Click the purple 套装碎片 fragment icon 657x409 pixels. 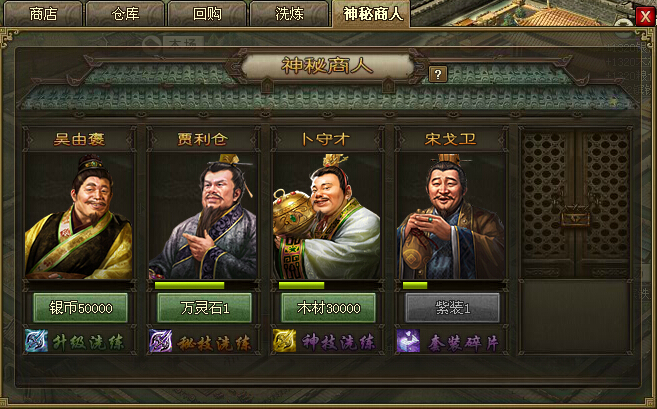(409, 341)
